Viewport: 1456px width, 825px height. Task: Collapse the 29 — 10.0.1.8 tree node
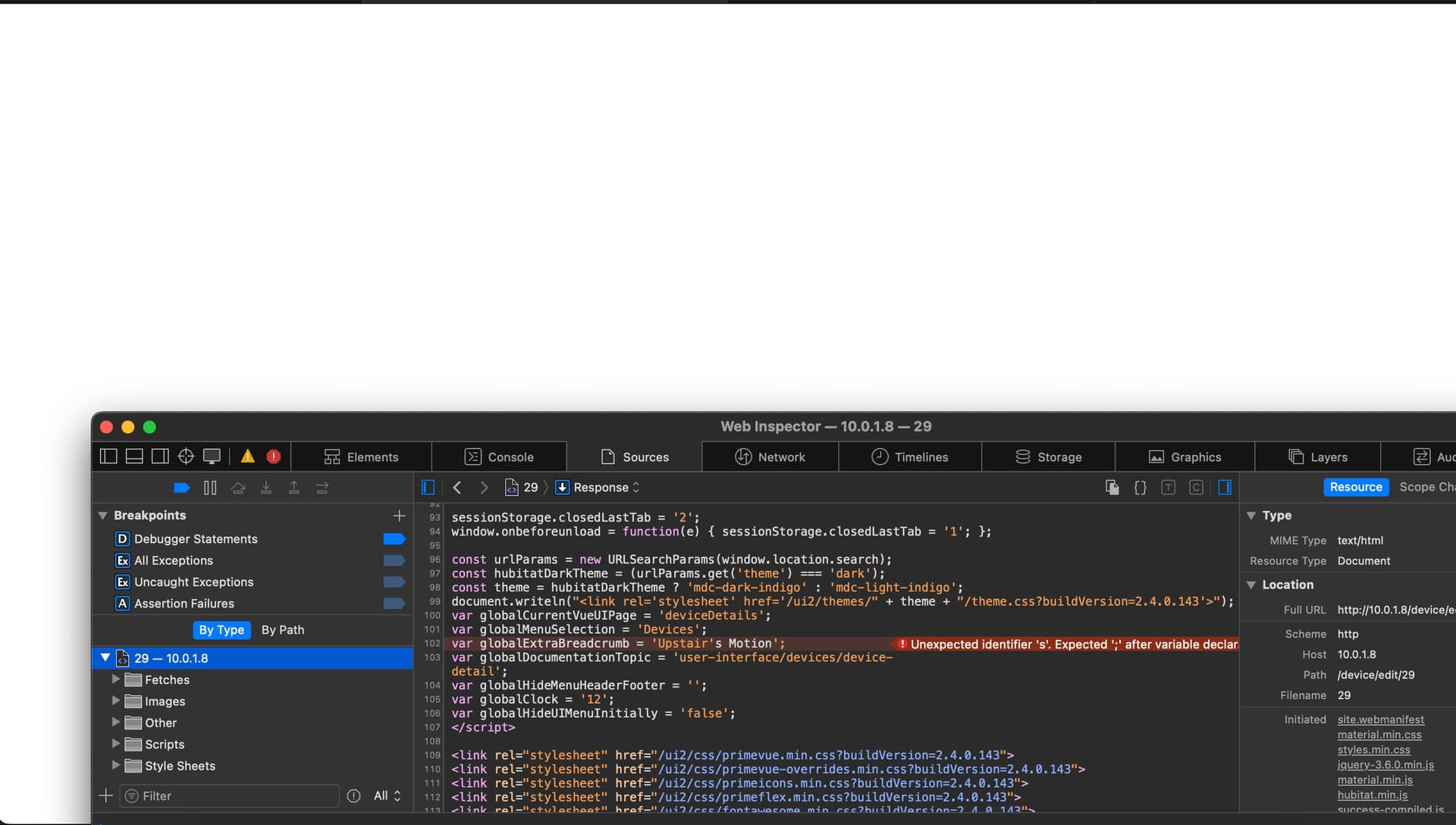click(x=105, y=658)
